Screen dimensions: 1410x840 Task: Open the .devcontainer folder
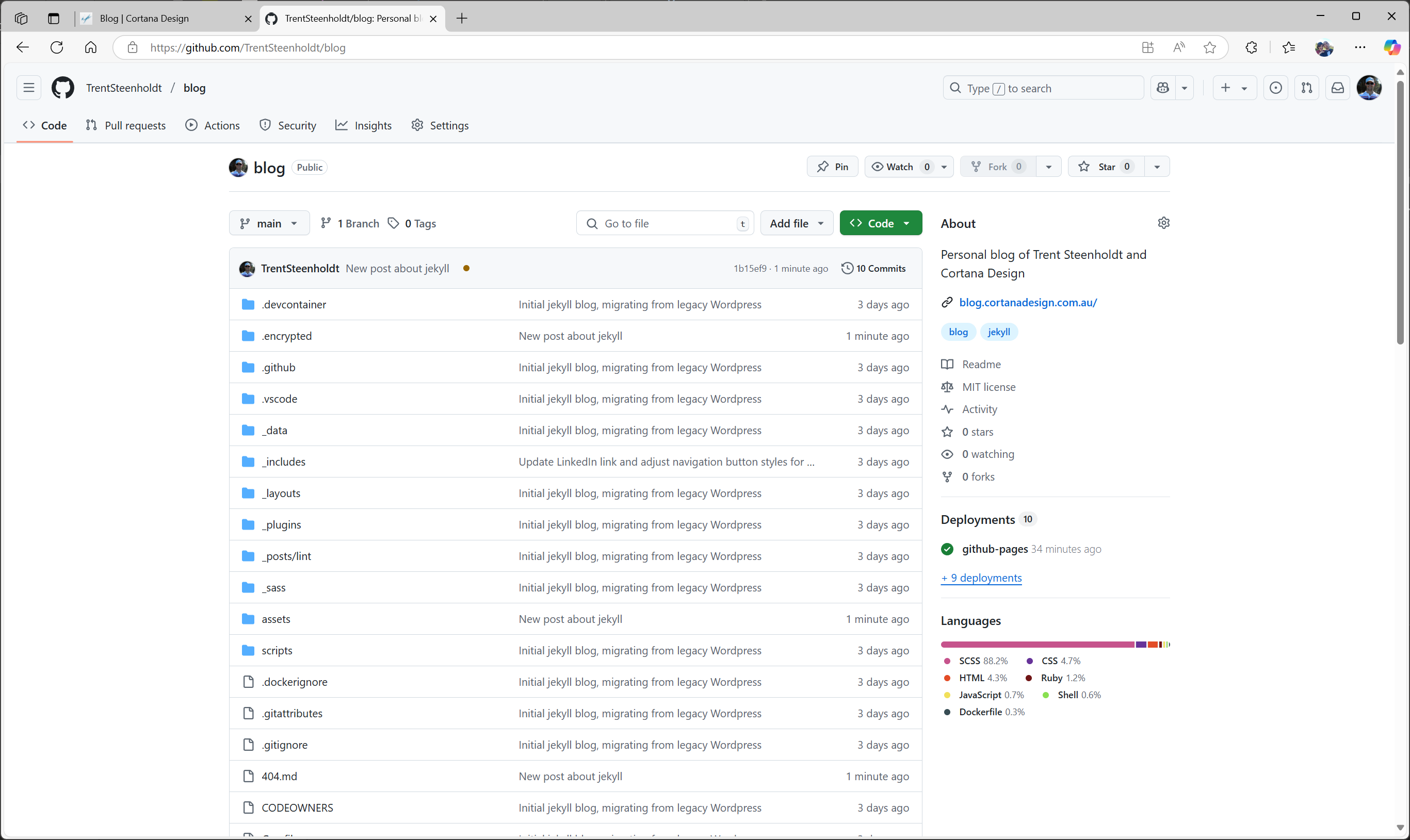(294, 305)
